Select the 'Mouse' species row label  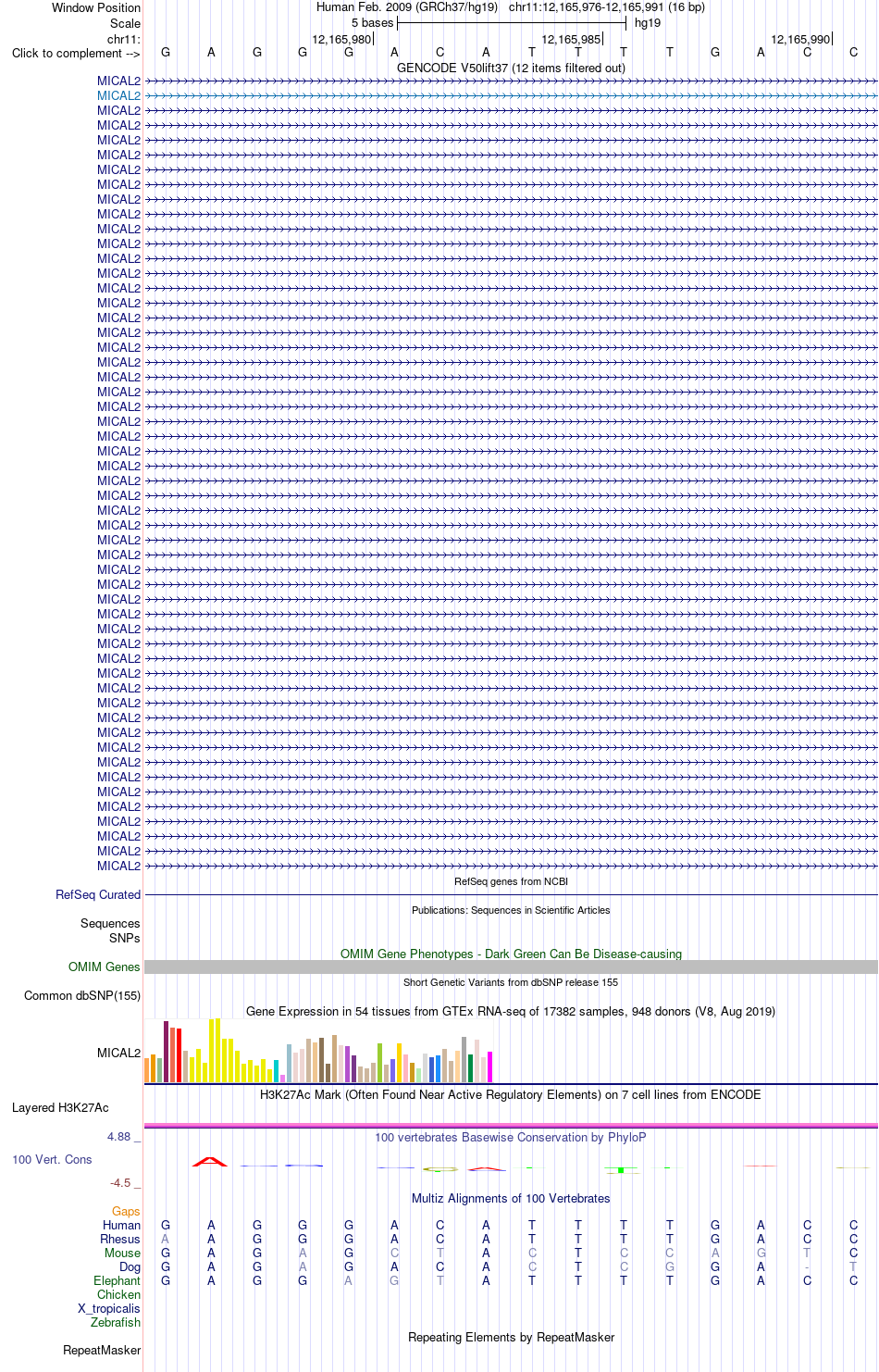pyautogui.click(x=122, y=1253)
